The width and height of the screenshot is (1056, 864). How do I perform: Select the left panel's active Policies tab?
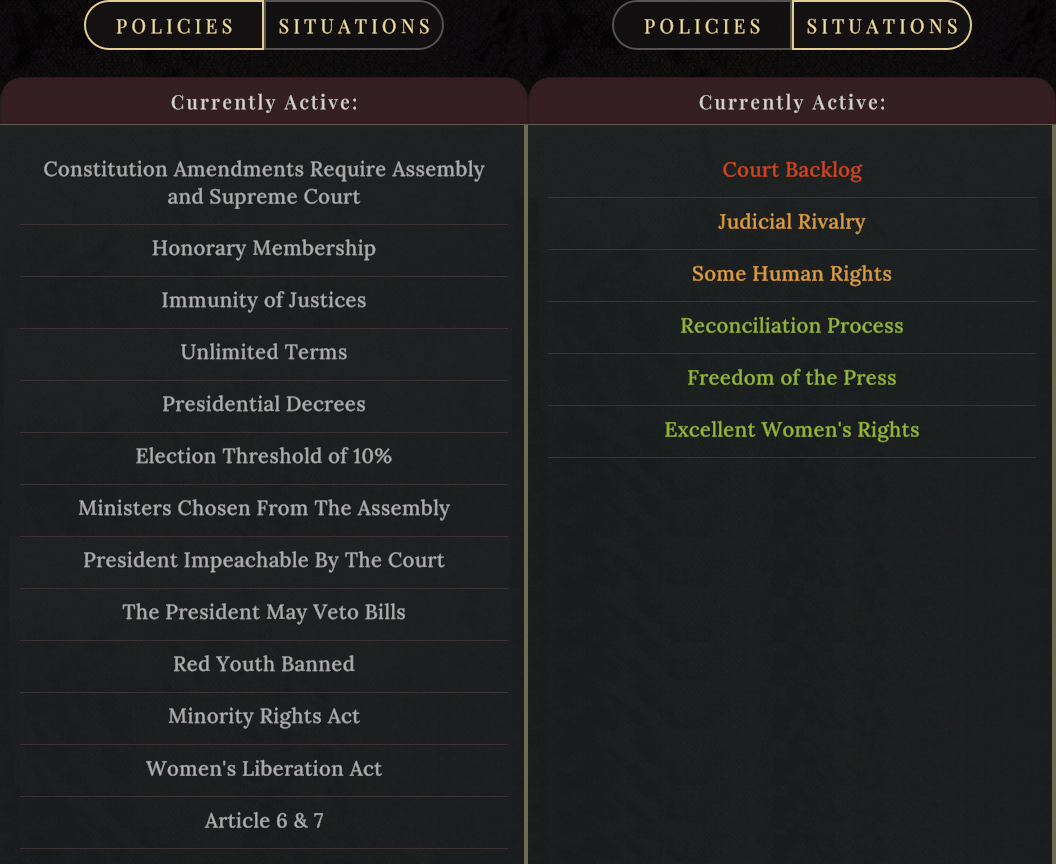174,26
